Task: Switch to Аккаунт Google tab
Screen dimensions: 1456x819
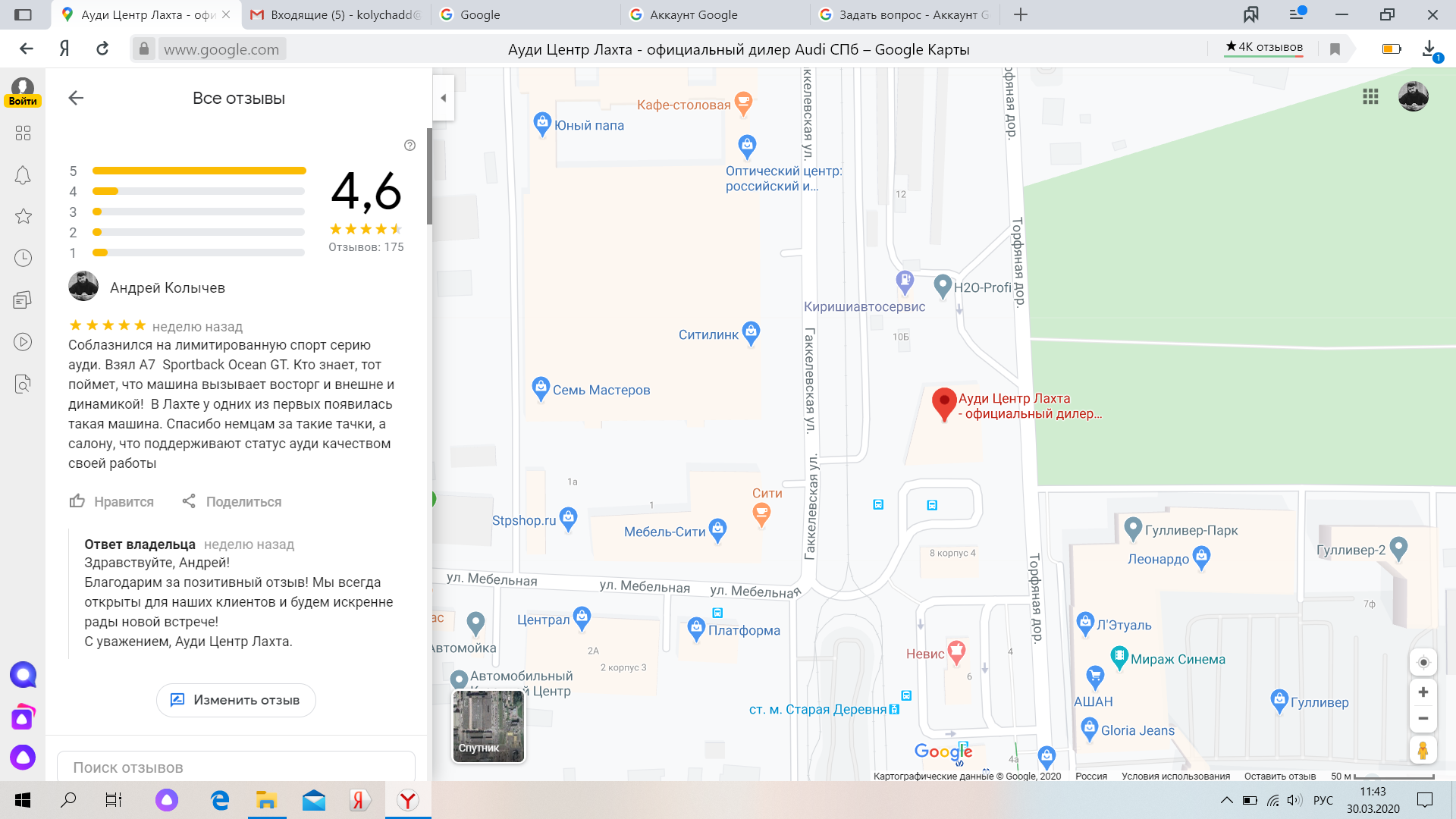Action: coord(715,14)
